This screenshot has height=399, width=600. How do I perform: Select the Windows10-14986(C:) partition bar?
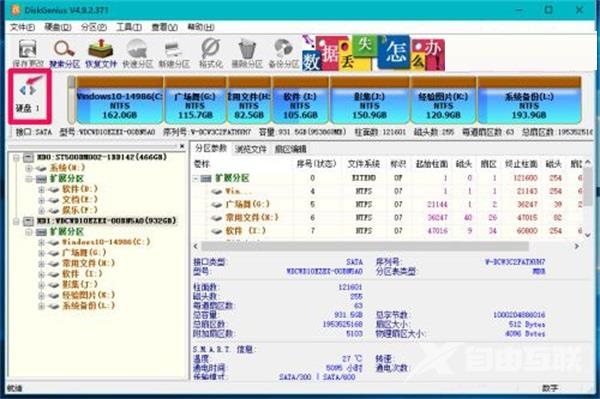point(120,101)
